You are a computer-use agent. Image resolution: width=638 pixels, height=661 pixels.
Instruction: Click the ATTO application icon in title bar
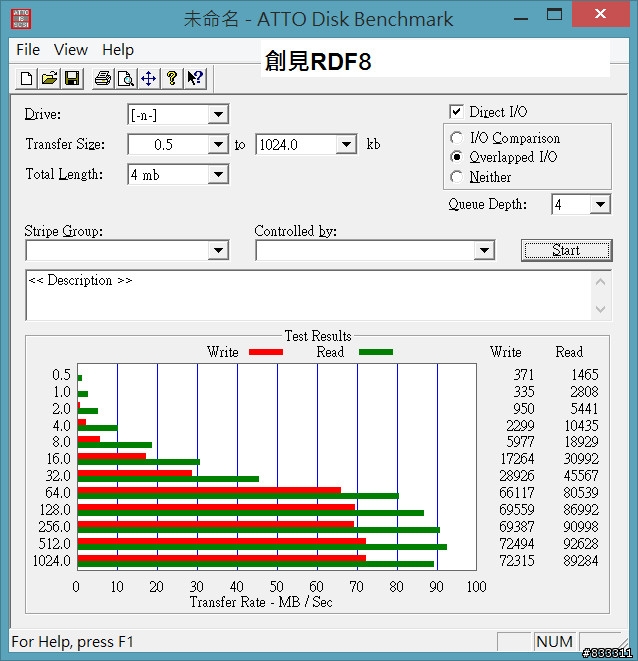pyautogui.click(x=21, y=19)
